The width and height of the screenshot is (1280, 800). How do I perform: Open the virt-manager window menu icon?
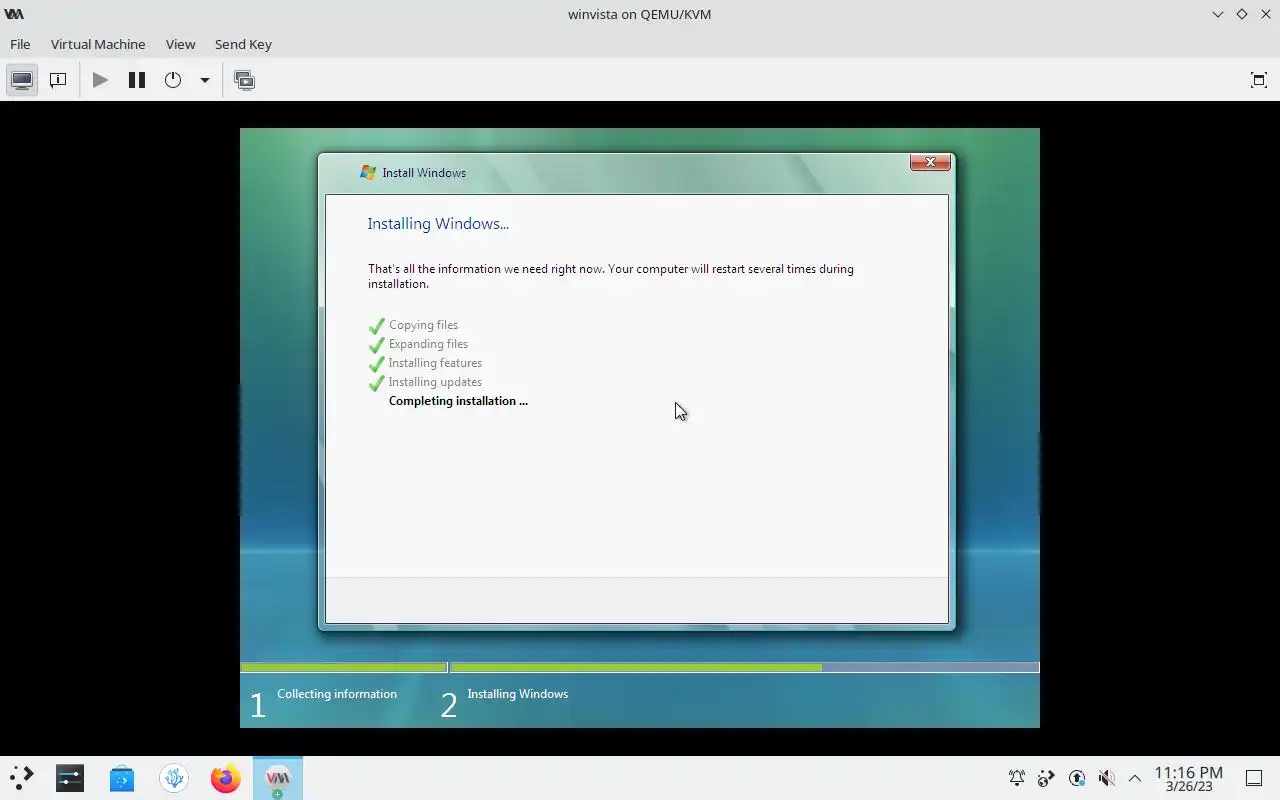pyautogui.click(x=14, y=14)
